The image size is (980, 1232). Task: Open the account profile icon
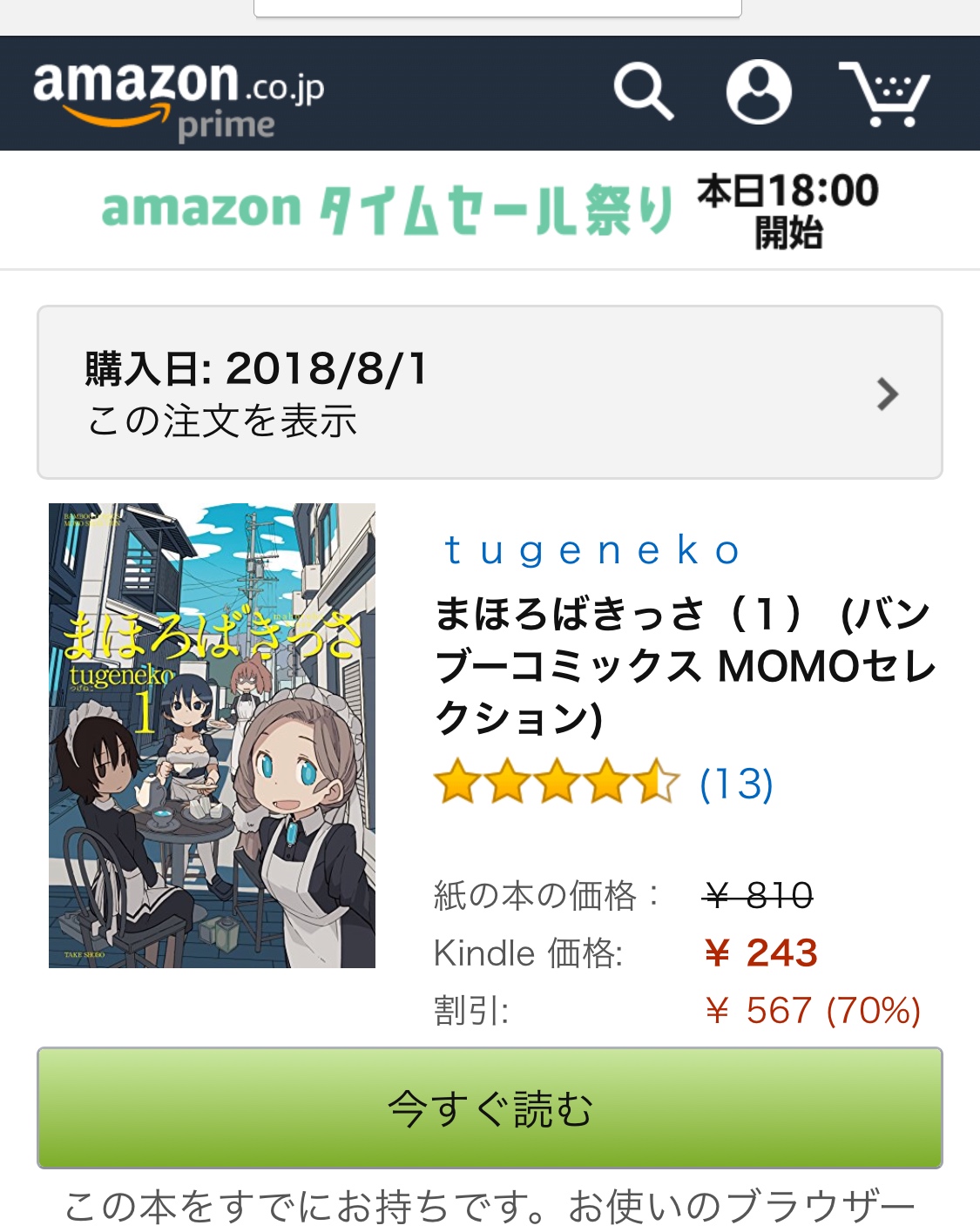pos(759,91)
